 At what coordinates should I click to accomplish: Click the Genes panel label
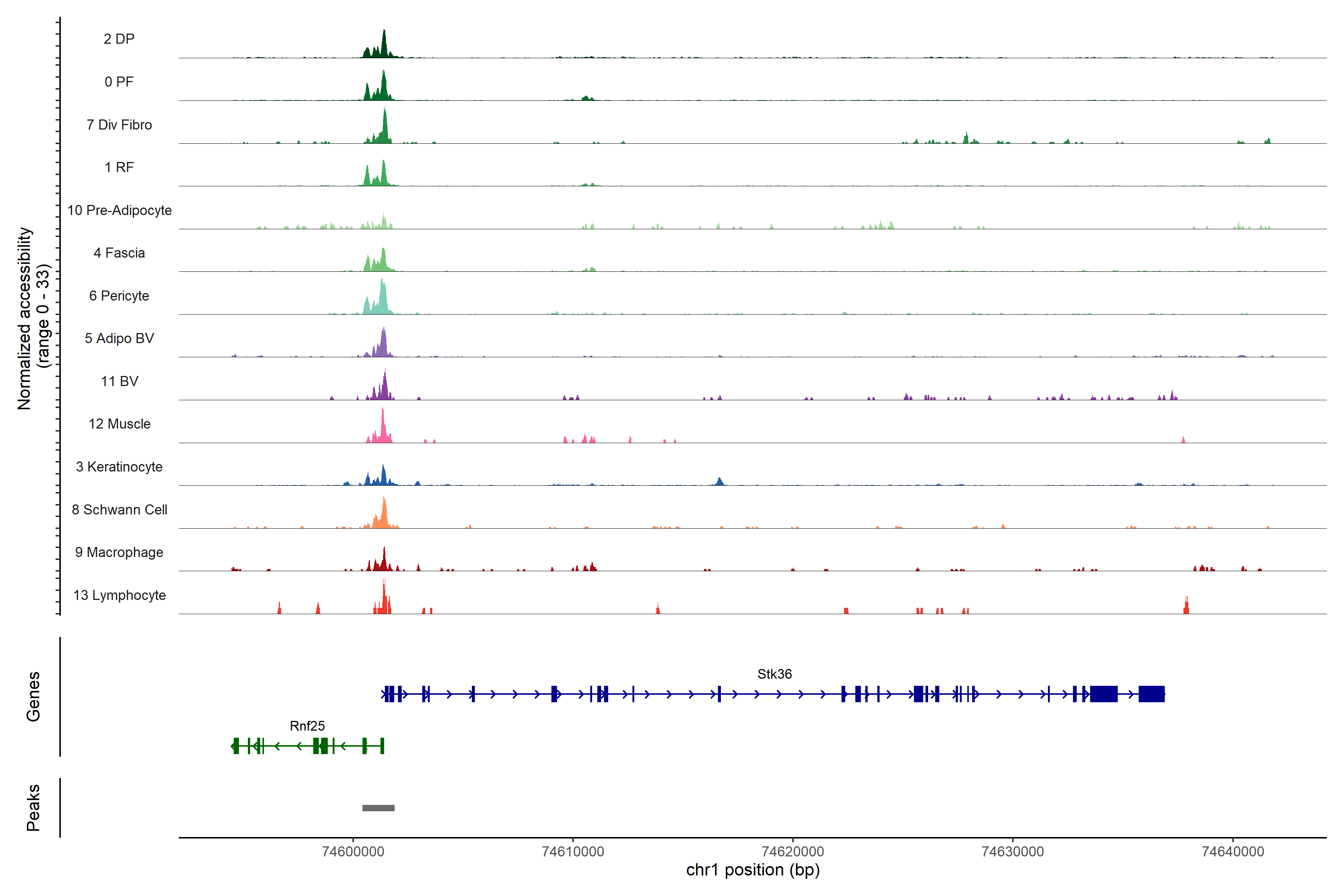[33, 697]
